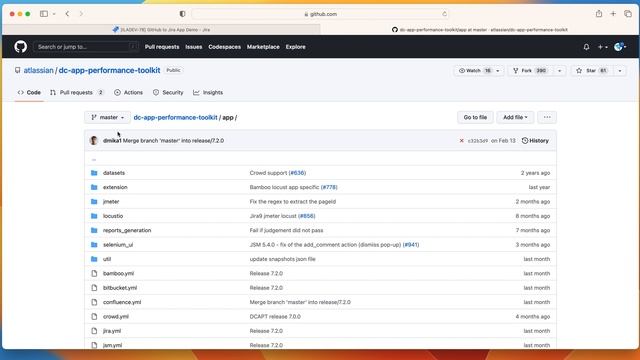Switch to the Jira App Demo tab
This screenshot has height=360, width=640.
tap(161, 29)
